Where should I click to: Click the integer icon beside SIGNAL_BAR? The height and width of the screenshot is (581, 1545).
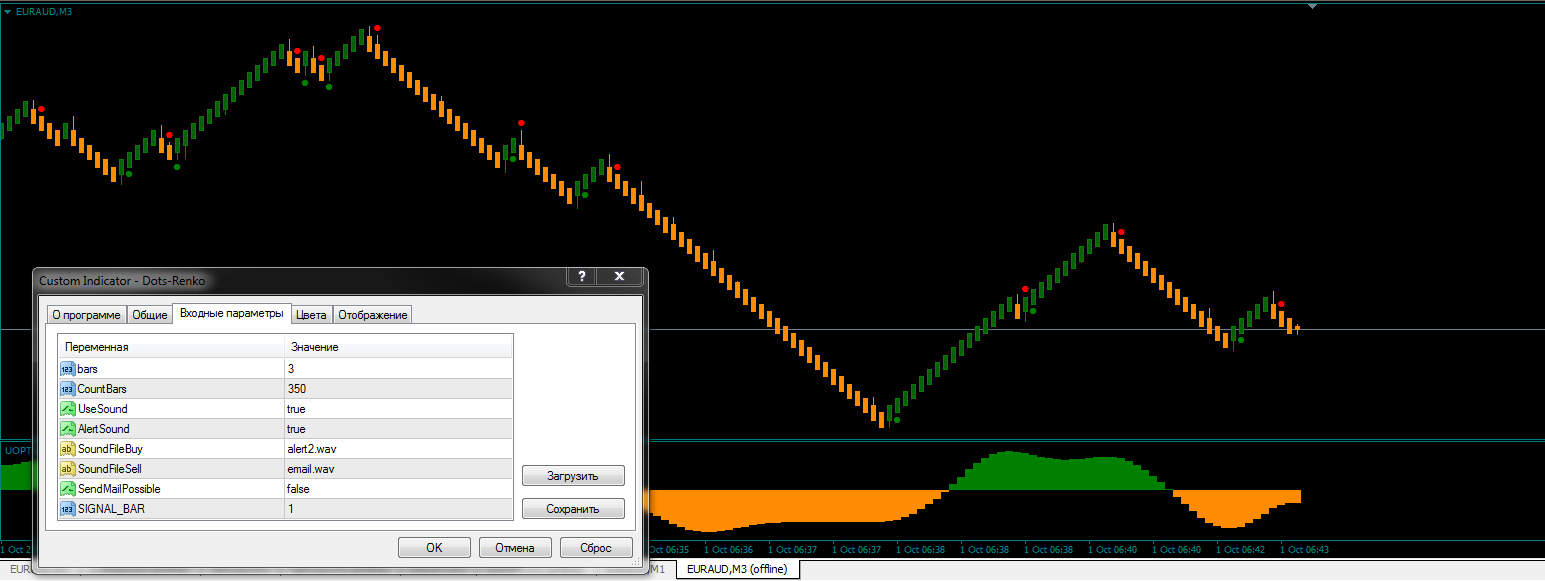pos(68,509)
